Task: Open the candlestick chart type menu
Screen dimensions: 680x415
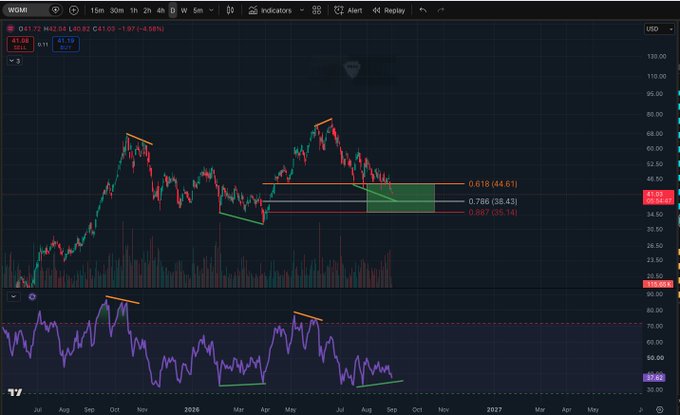Action: tap(230, 10)
